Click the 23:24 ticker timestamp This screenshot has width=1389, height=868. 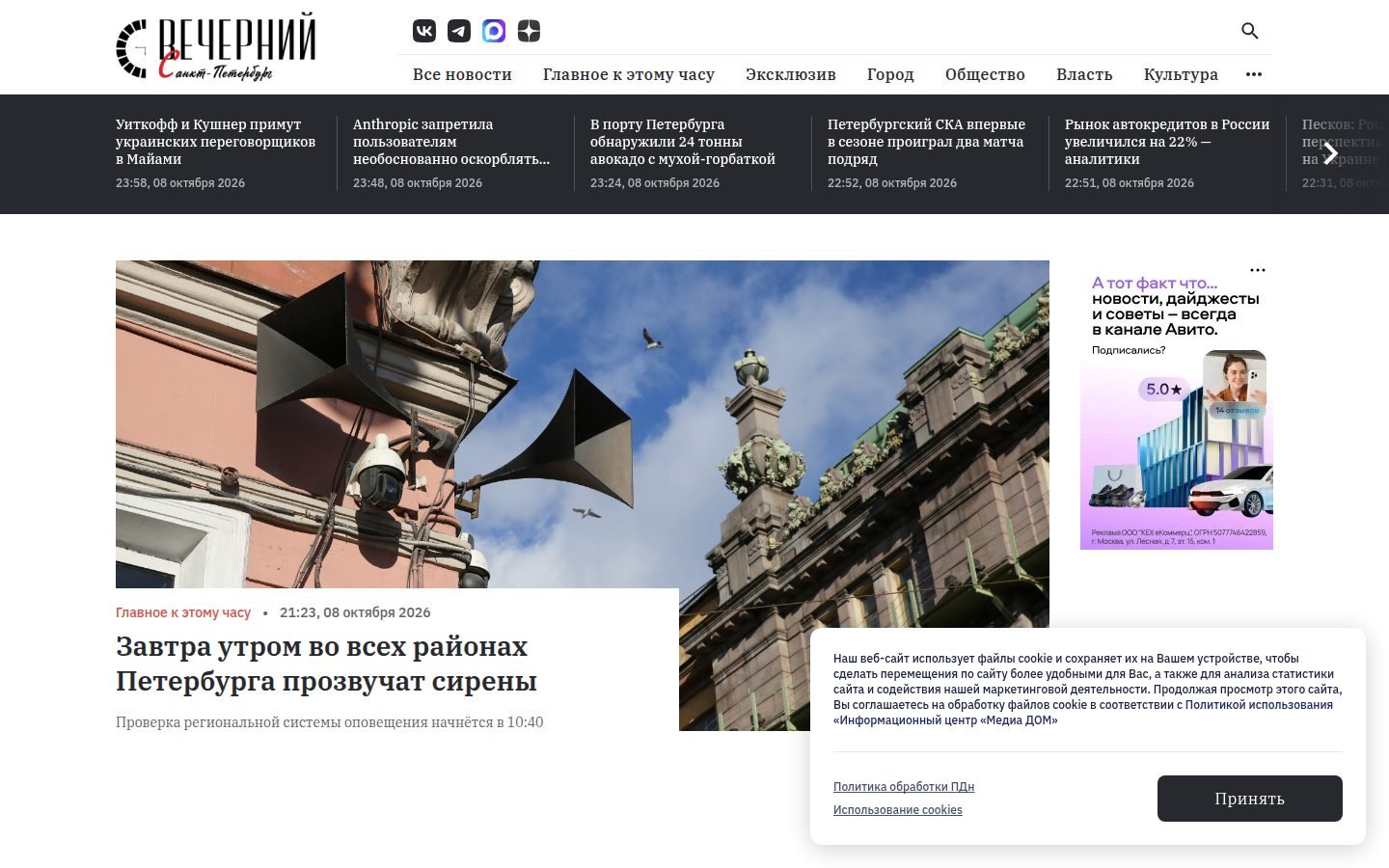click(x=655, y=183)
